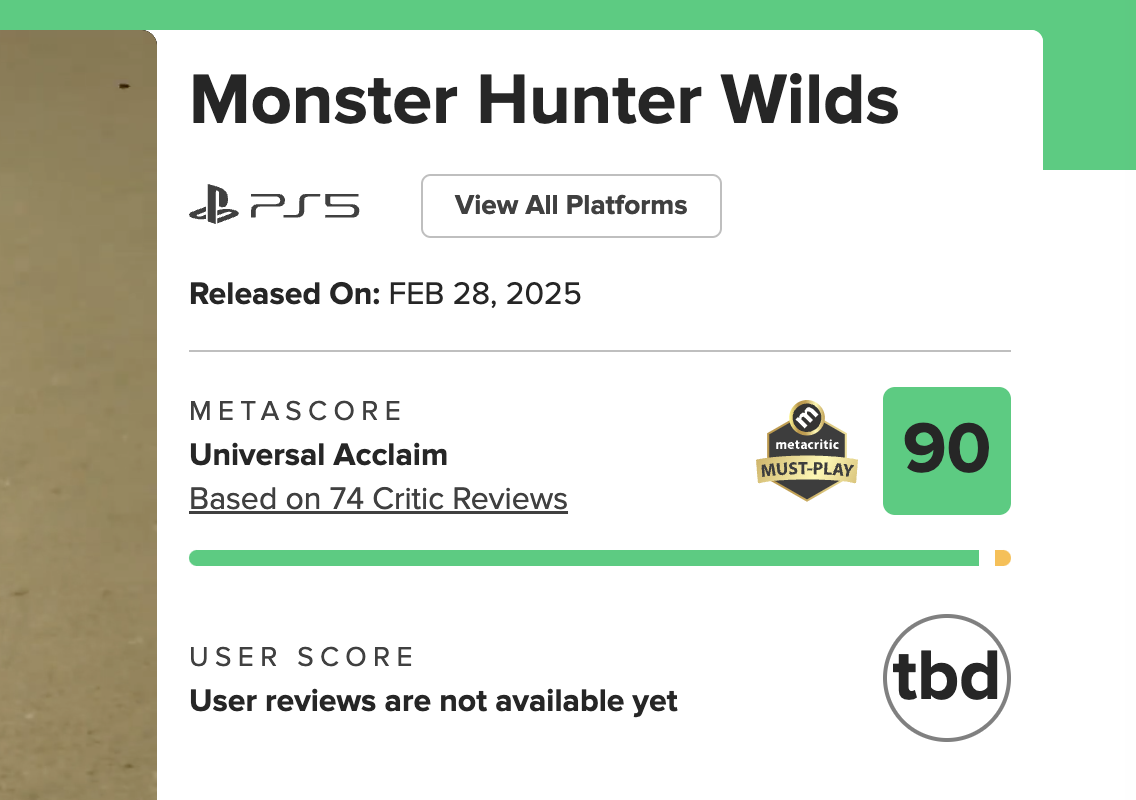Select the METASCORE heading label
Viewport: 1136px width, 800px height.
(296, 411)
